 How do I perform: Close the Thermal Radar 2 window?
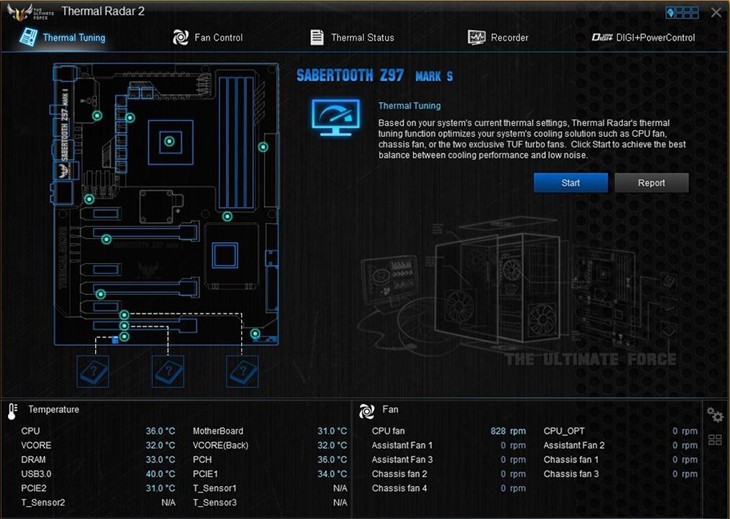click(716, 13)
